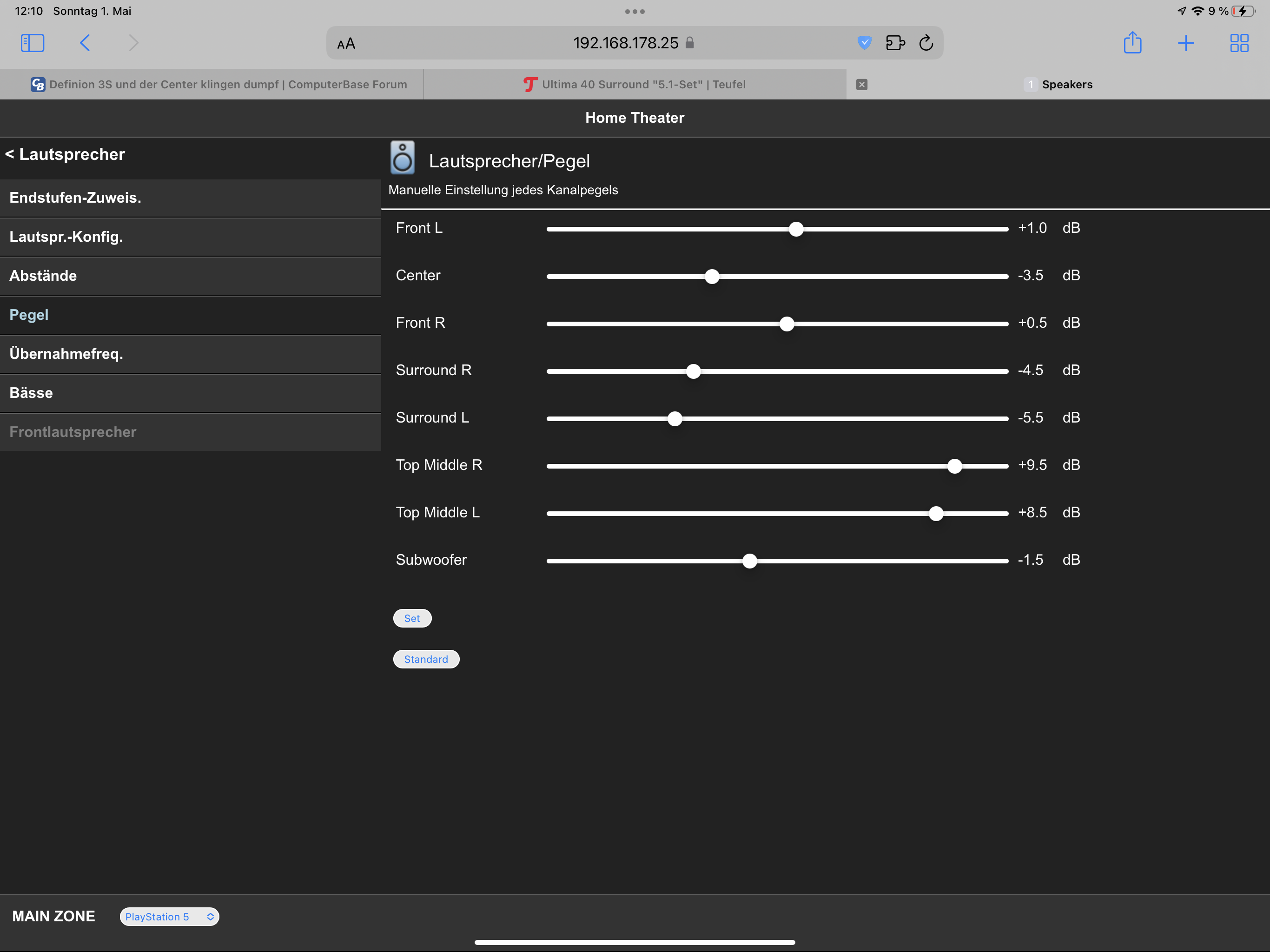Screen dimensions: 1270x952
Task: Click the Center level slider handle
Action: (x=712, y=277)
